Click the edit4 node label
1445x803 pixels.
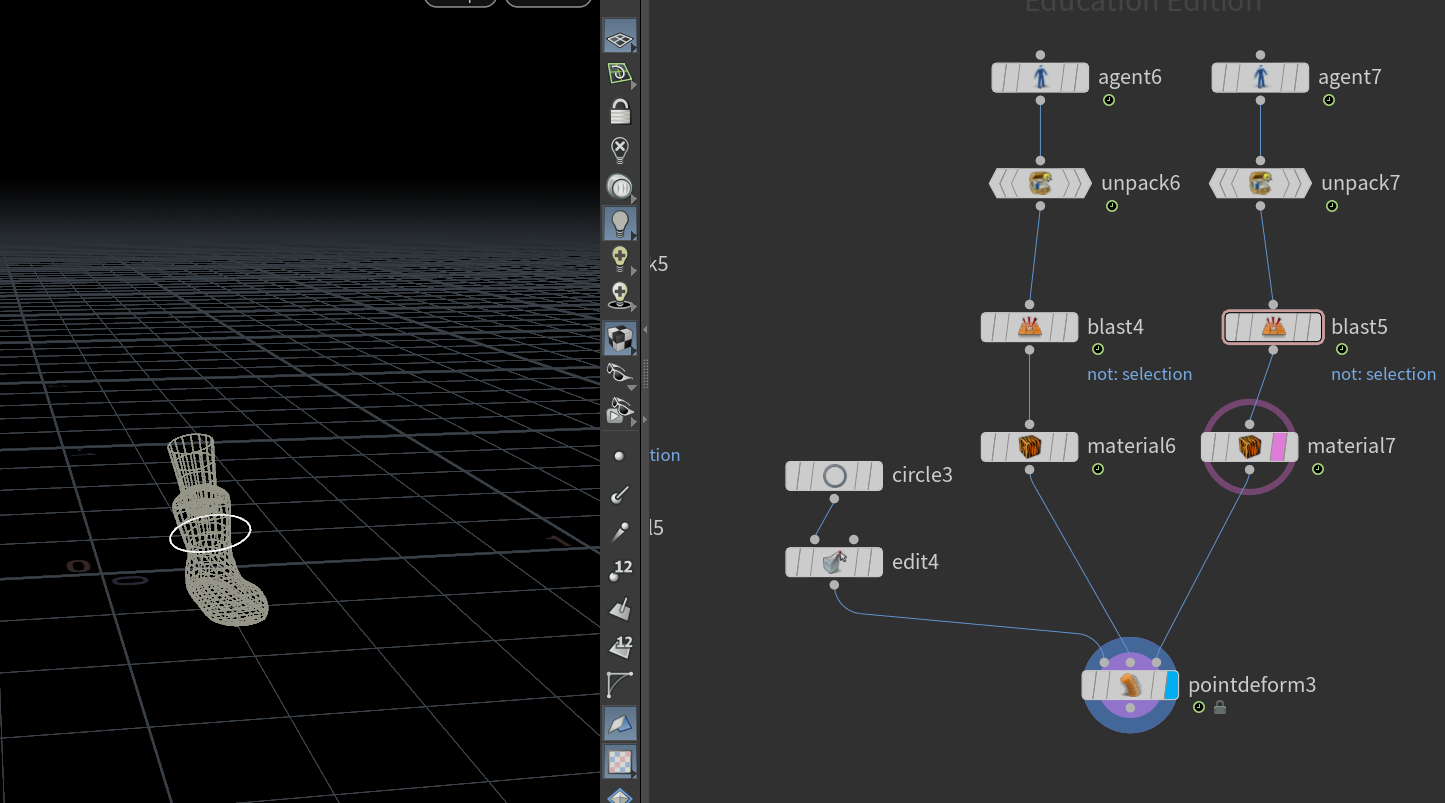coord(915,562)
